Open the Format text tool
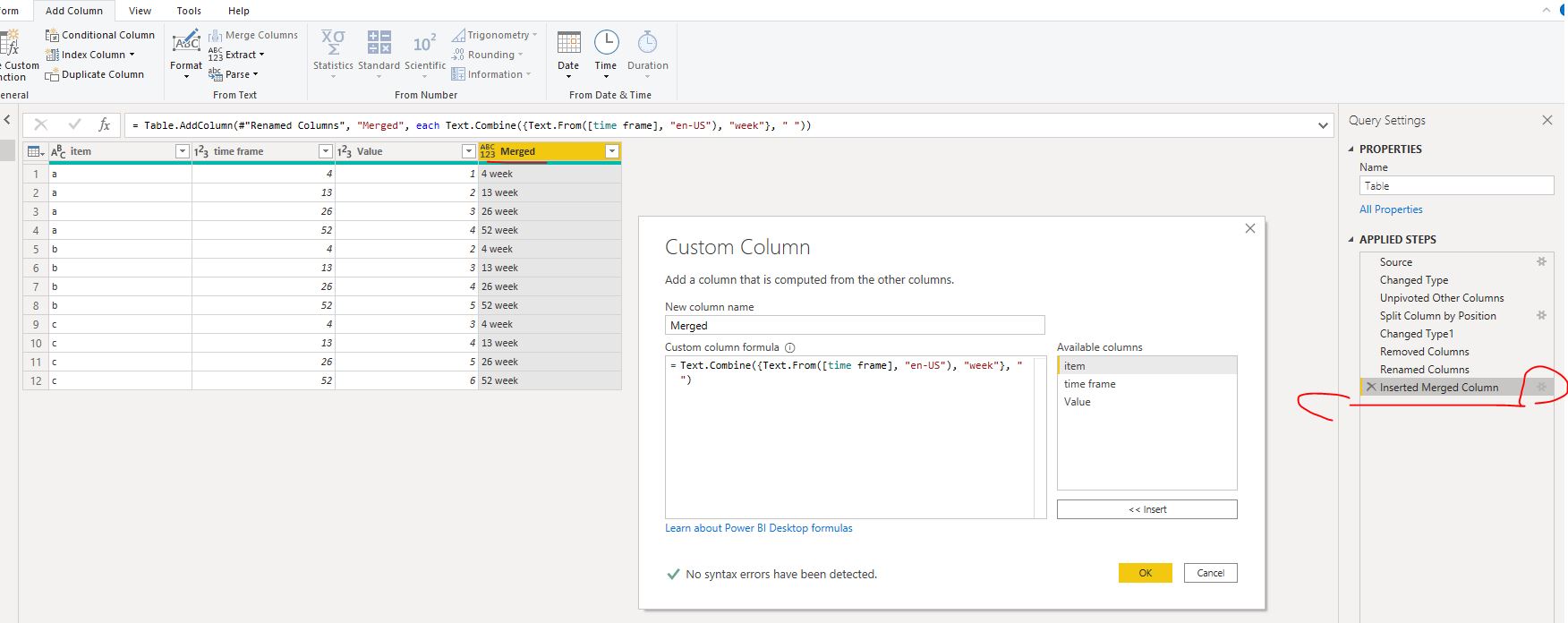The image size is (1568, 623). click(x=186, y=52)
